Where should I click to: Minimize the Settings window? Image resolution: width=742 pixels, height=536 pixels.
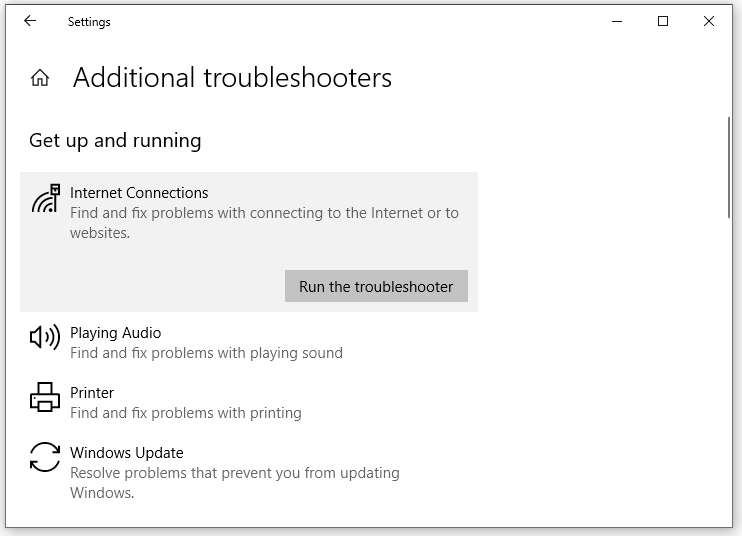[617, 21]
